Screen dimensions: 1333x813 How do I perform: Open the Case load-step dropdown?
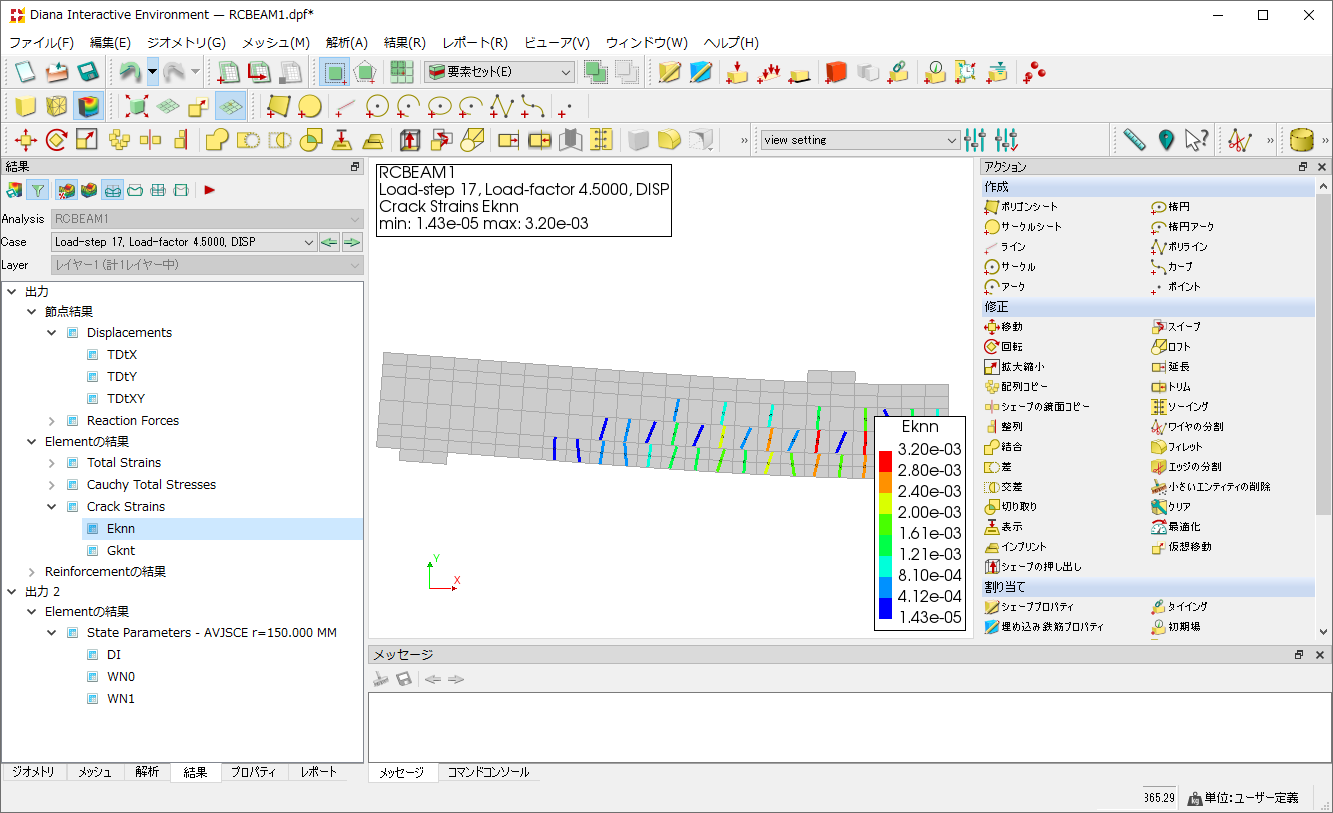click(184, 242)
